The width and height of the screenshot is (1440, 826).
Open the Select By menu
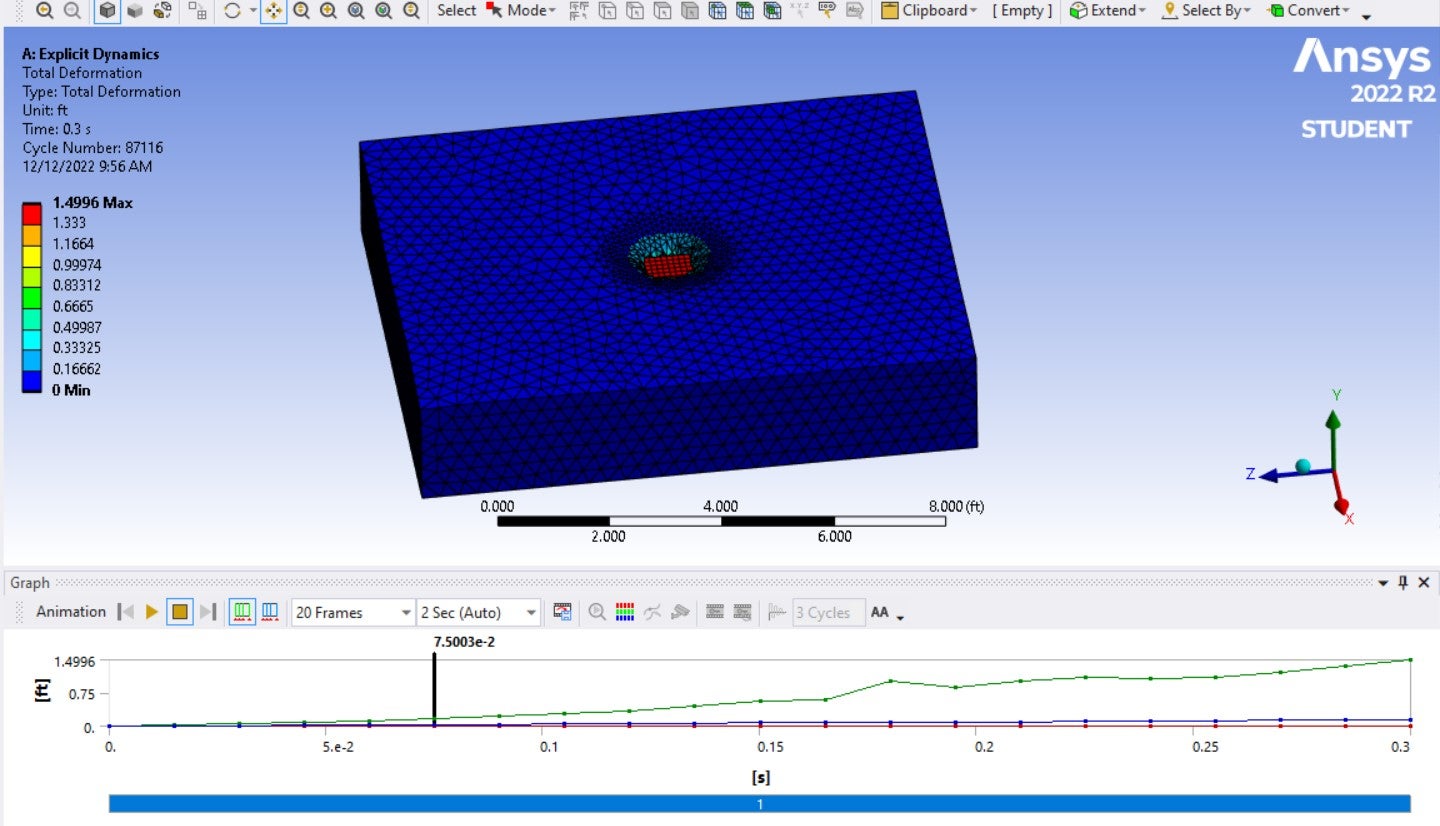(x=1206, y=11)
